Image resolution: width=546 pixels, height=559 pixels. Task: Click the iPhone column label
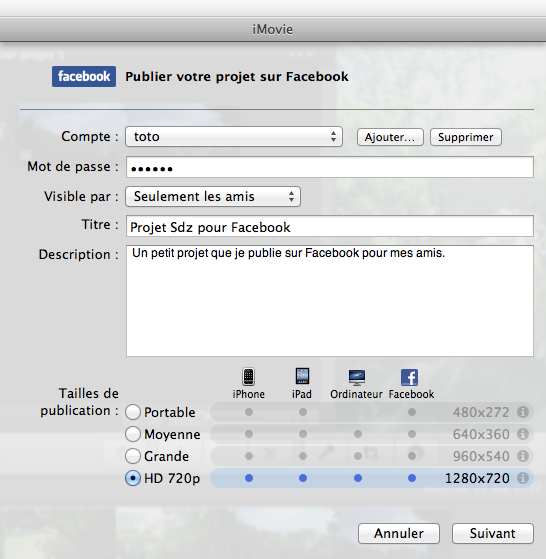[x=248, y=394]
